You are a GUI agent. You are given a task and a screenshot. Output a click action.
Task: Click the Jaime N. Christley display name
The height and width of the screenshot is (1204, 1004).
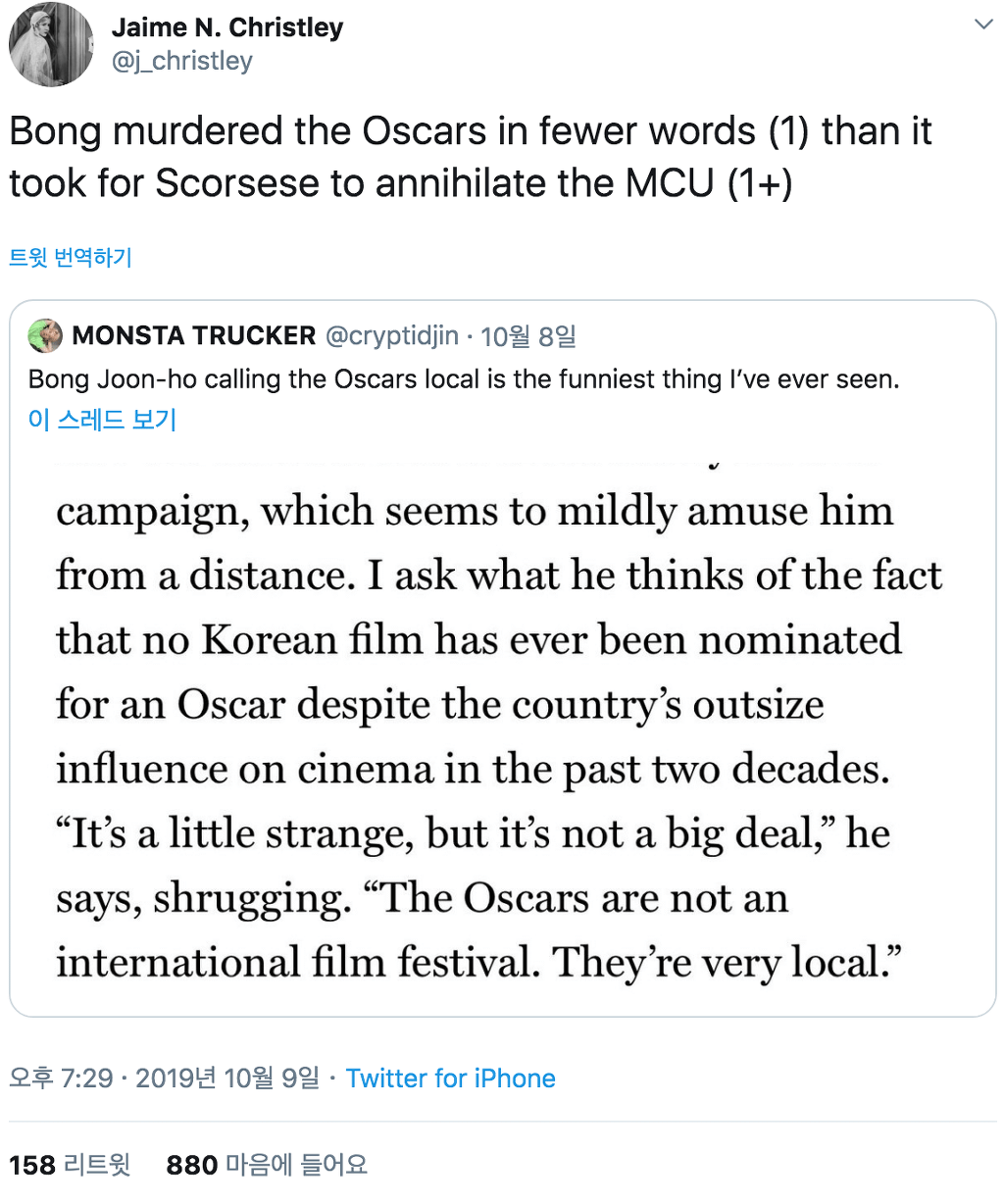click(226, 27)
